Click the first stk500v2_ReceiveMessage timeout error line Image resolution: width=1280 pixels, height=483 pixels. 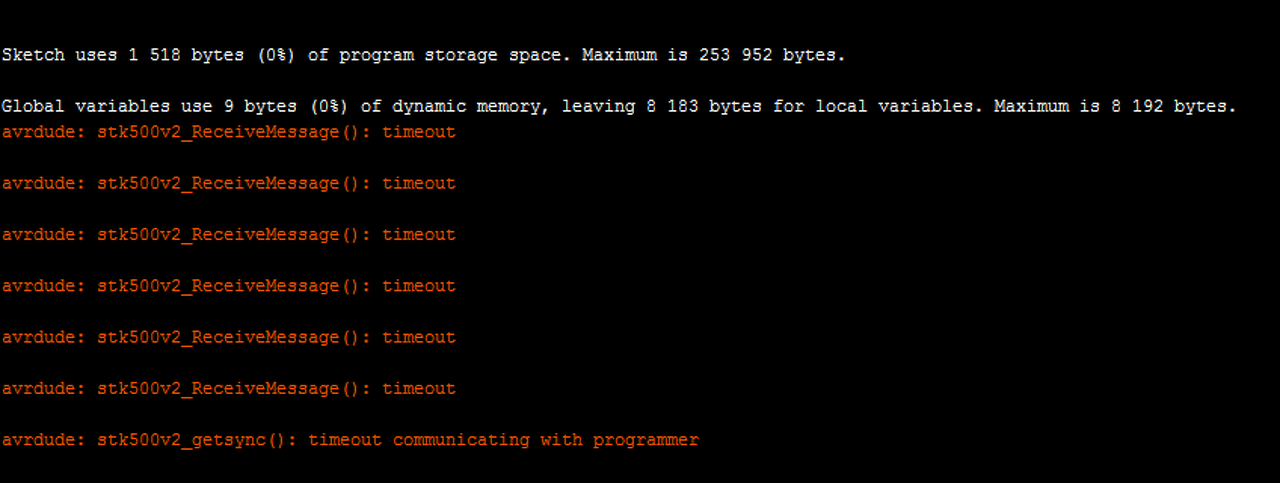point(228,132)
